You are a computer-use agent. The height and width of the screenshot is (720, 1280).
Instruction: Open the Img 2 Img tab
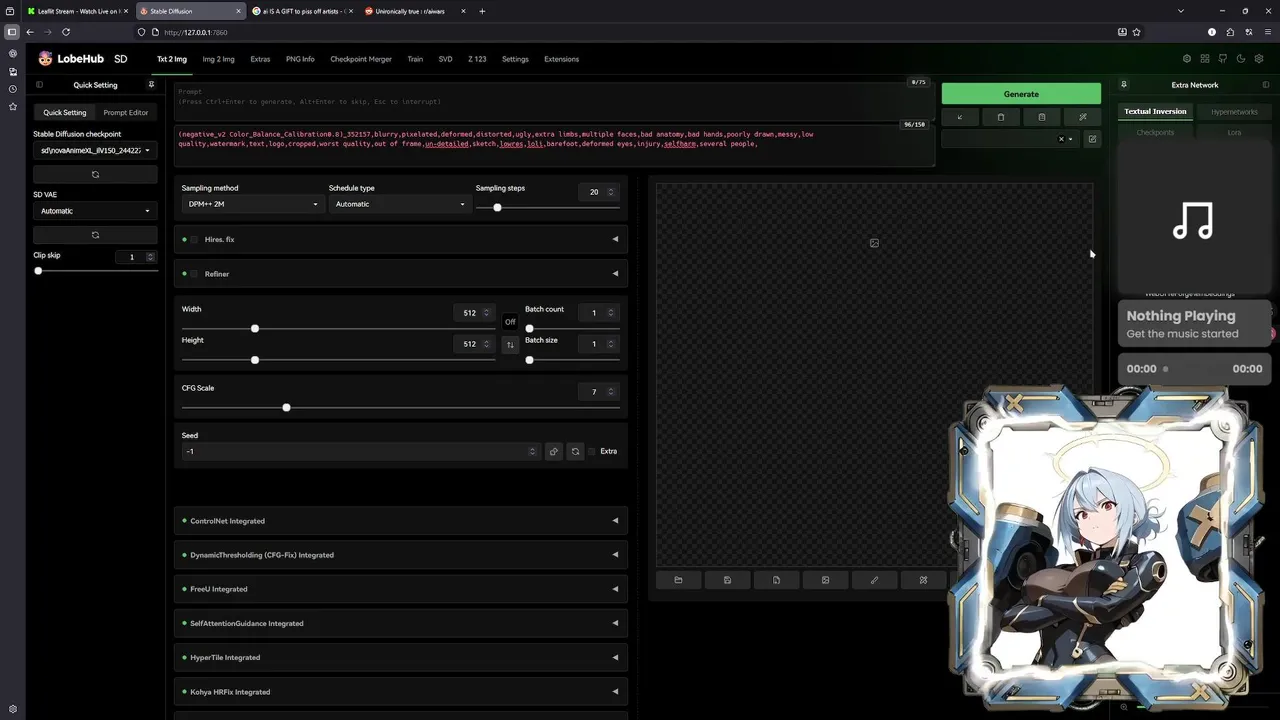[x=218, y=59]
